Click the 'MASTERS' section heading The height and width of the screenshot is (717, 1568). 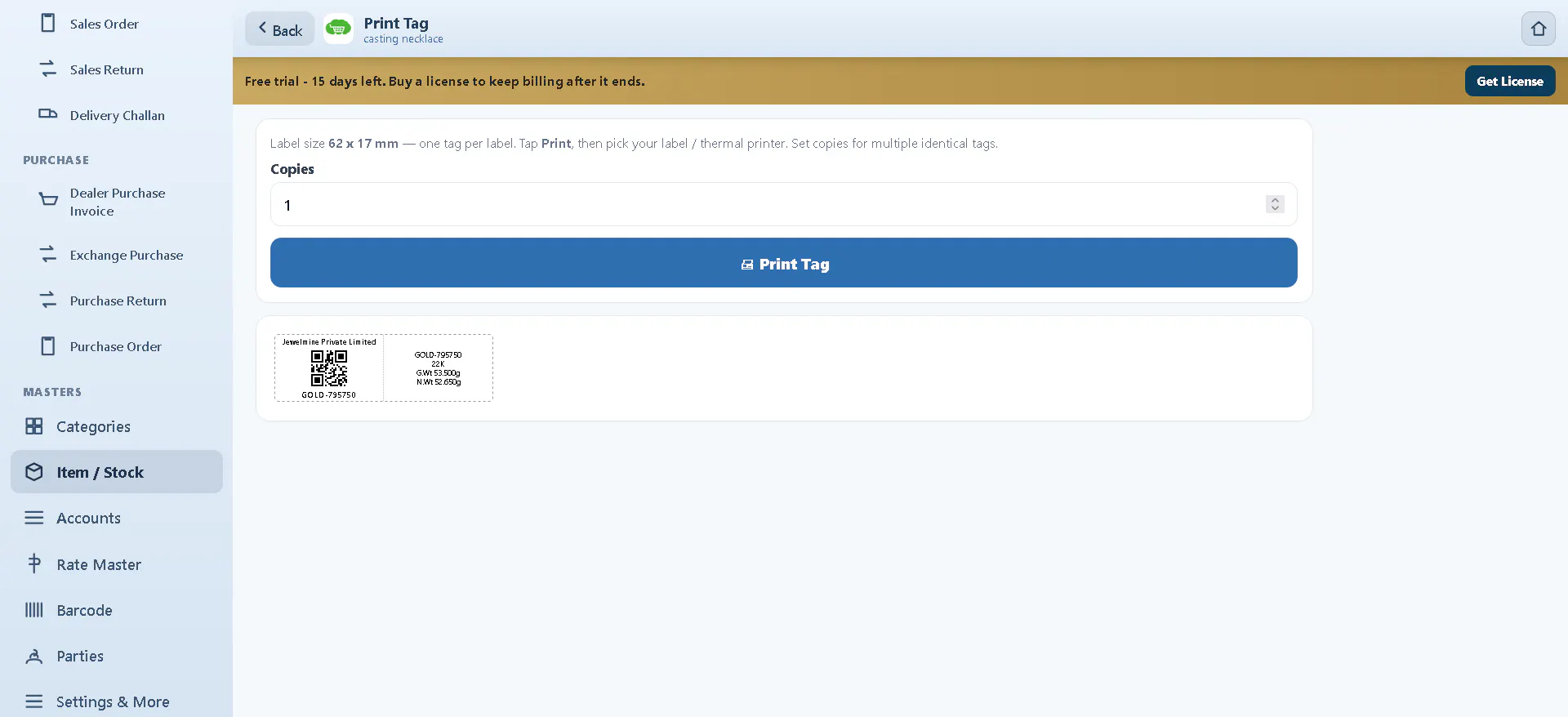tap(52, 392)
